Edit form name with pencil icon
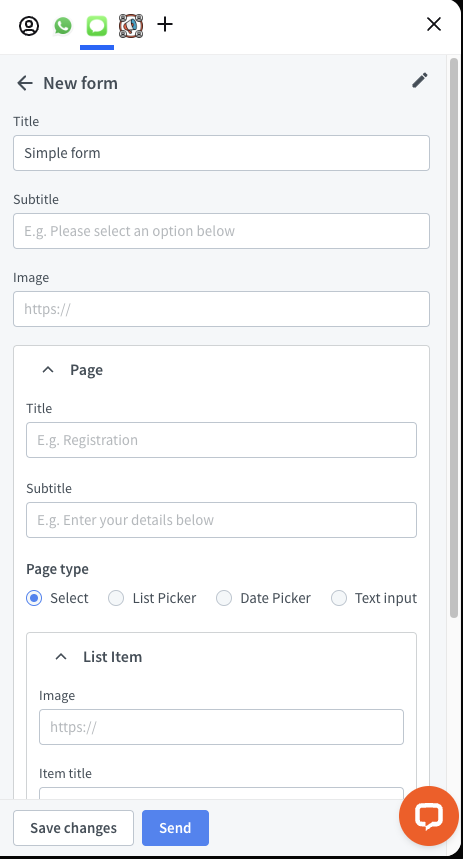The height and width of the screenshot is (859, 463). pos(420,81)
